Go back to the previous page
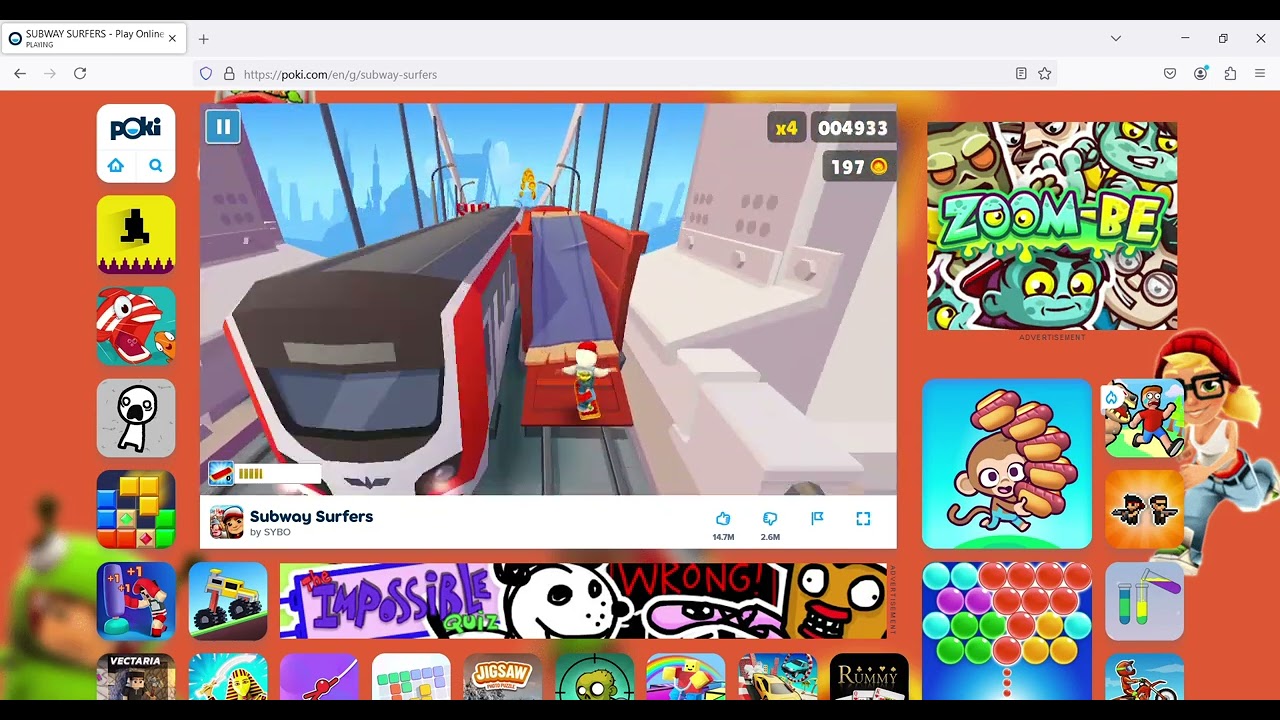 (x=20, y=74)
